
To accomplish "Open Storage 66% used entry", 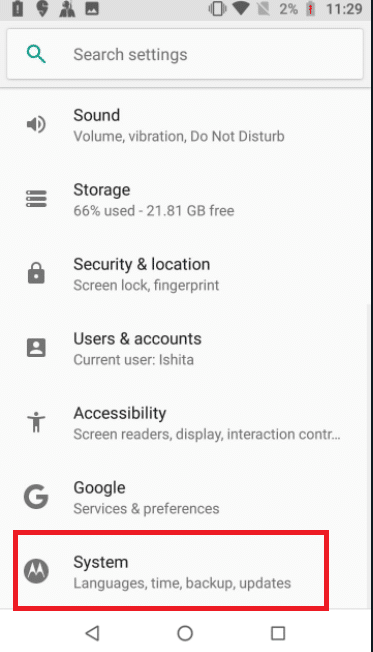I will (185, 199).
